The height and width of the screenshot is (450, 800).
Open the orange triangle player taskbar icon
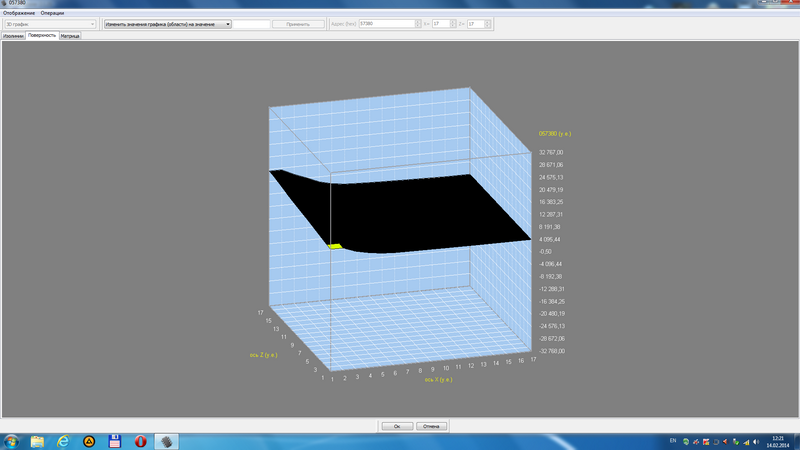[x=89, y=441]
